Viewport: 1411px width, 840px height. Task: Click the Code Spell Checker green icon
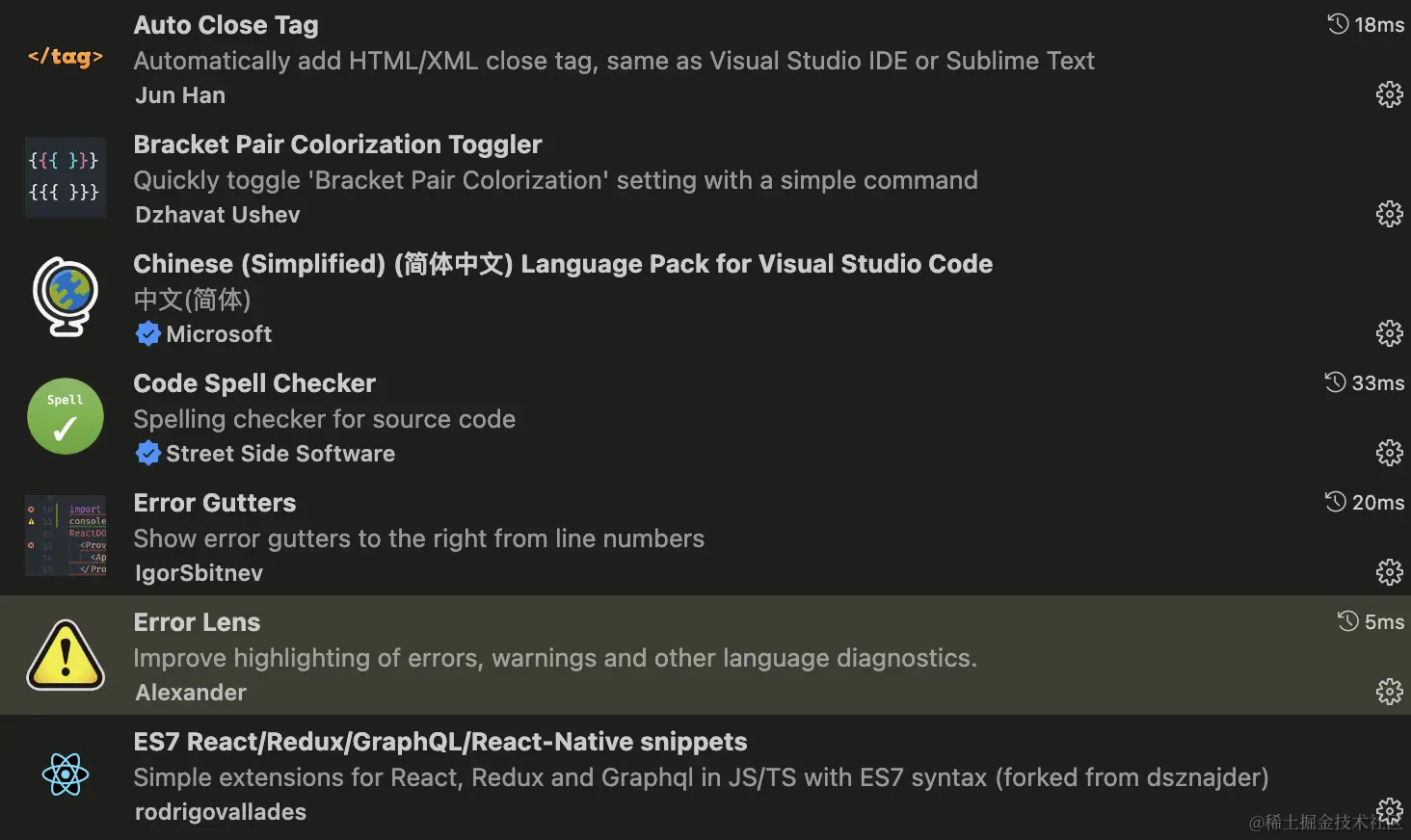pyautogui.click(x=66, y=416)
